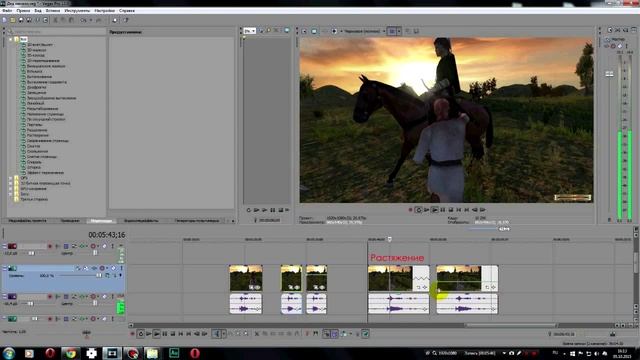Switch to Медиафайлы проекта tab

tap(28, 220)
